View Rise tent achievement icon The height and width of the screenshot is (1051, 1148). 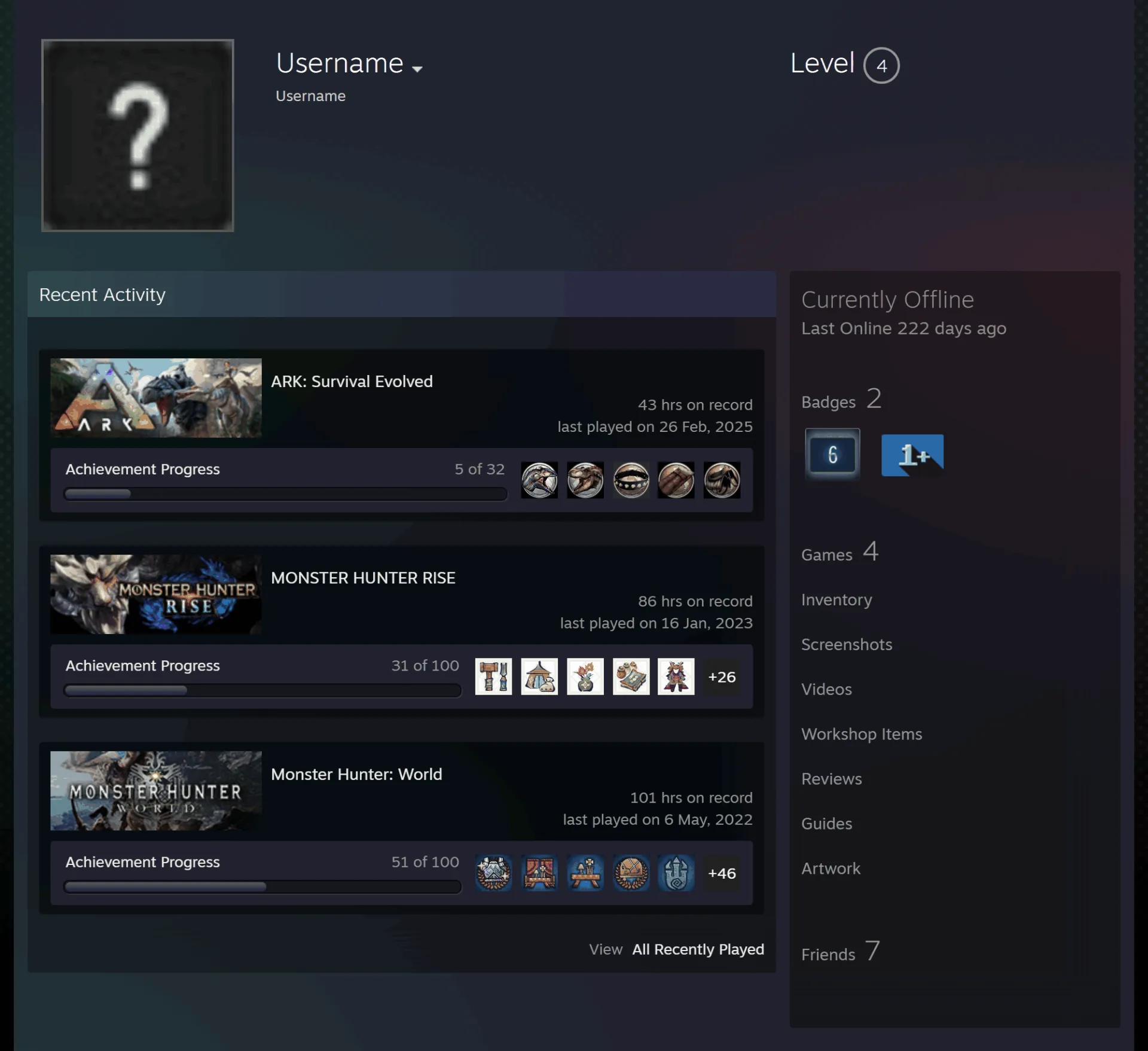tap(539, 677)
